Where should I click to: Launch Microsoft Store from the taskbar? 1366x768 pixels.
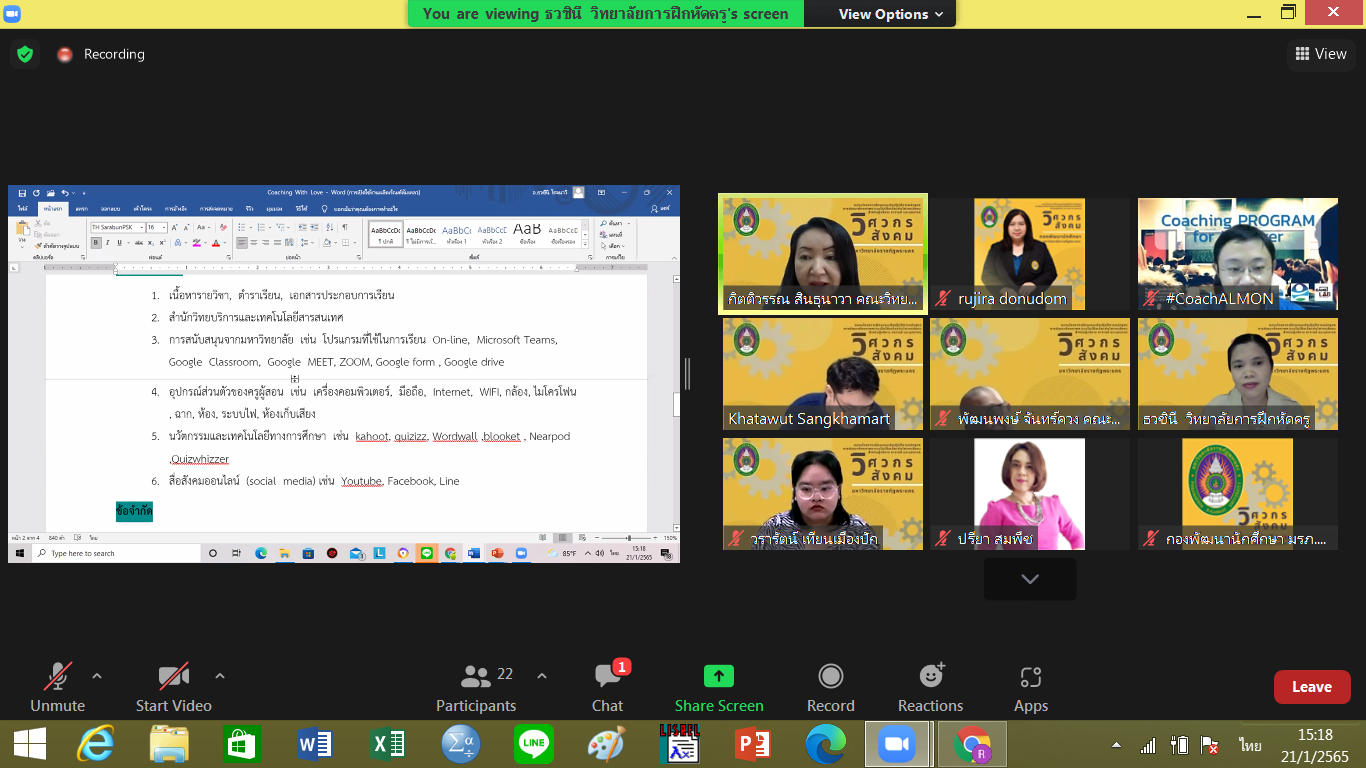pyautogui.click(x=243, y=745)
